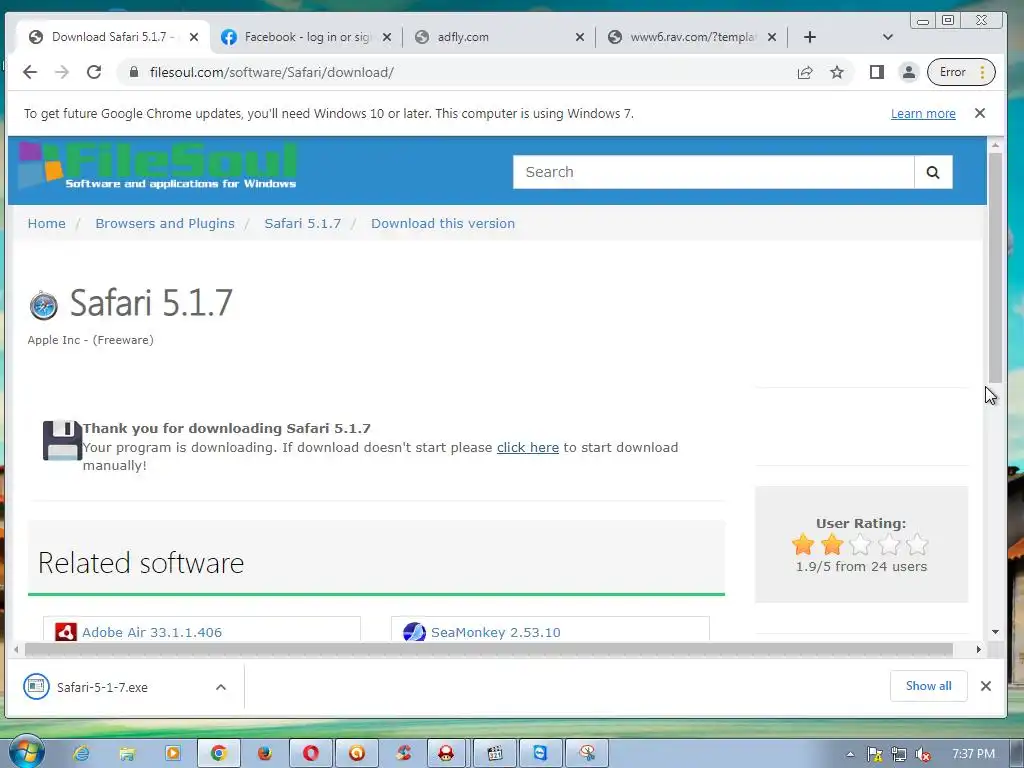Focus the FileSoul Search field
The width and height of the screenshot is (1024, 768).
pos(713,172)
